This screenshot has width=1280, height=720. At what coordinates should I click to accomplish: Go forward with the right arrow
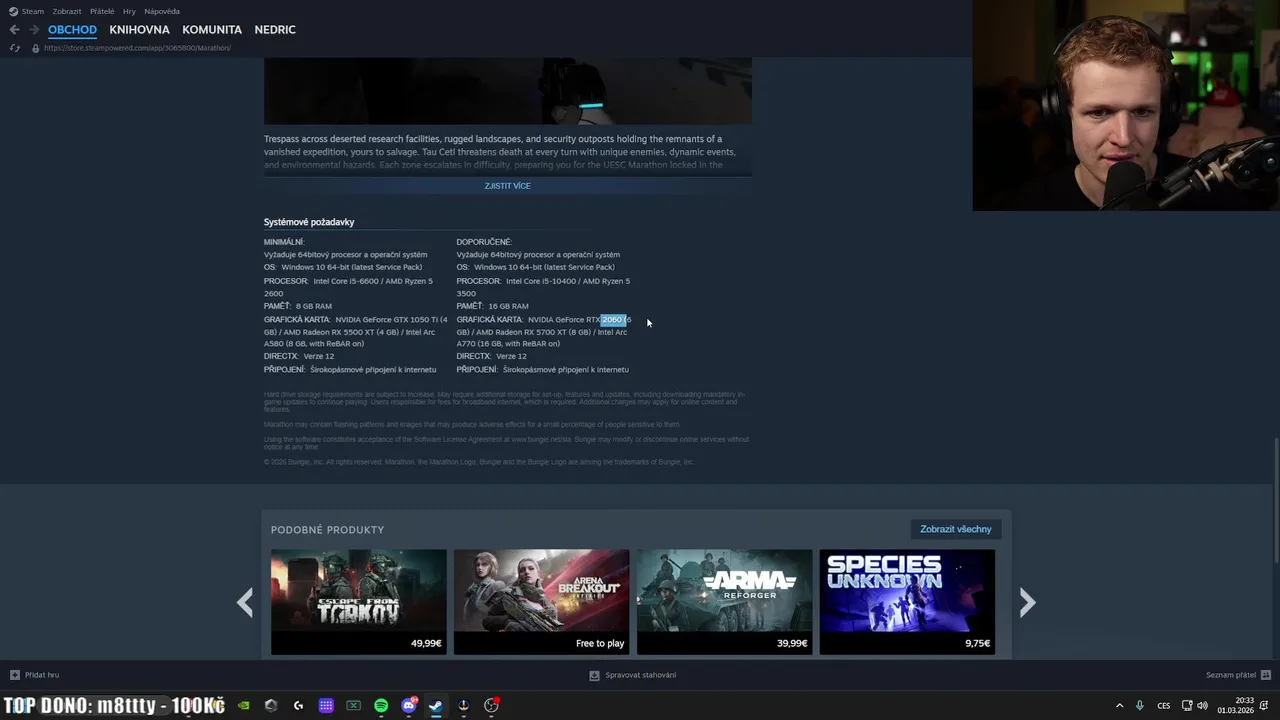[34, 30]
